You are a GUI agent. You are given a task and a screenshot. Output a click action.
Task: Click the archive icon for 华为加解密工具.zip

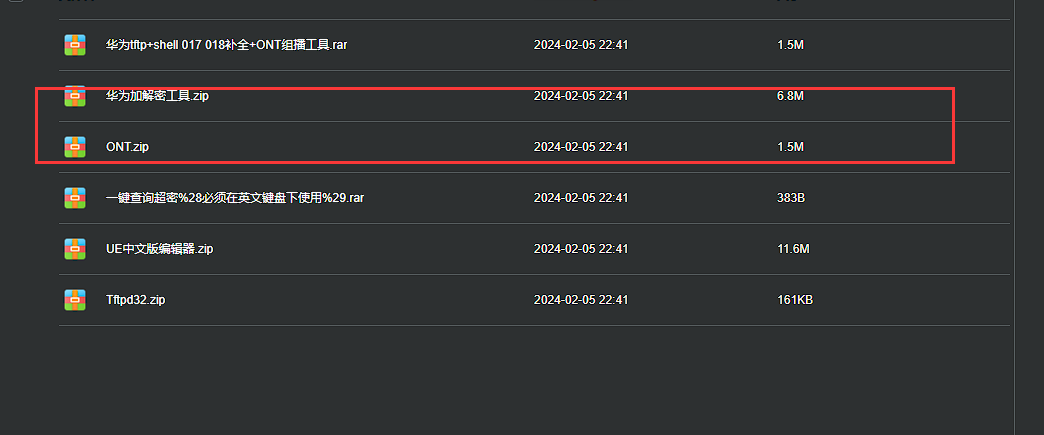(75, 96)
